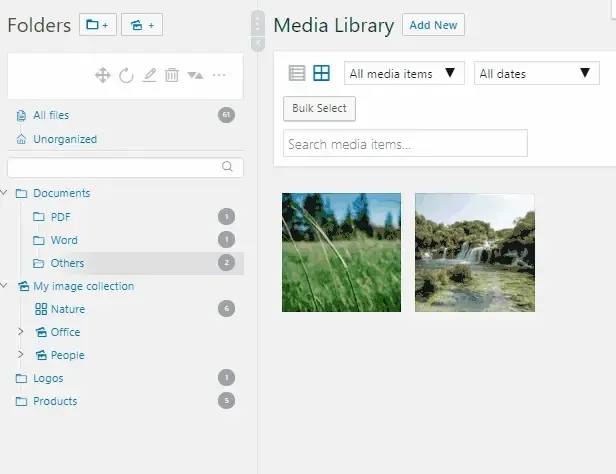Create a new folder with the folder-plus button
This screenshot has width=616, height=474.
pos(97,25)
